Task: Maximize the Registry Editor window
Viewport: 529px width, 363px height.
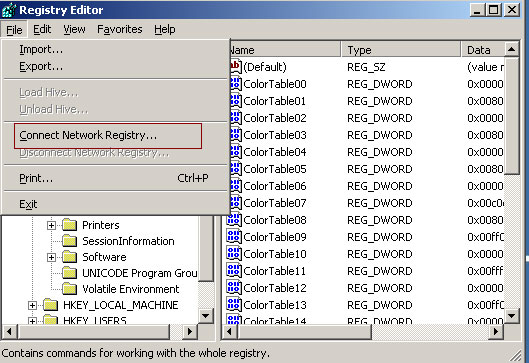Action: click(494, 9)
